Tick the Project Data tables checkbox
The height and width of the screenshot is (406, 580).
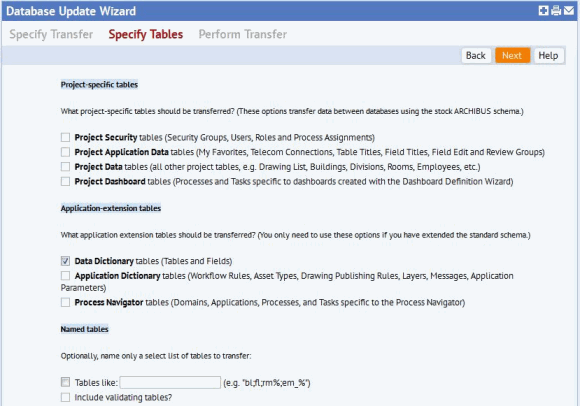[x=65, y=167]
